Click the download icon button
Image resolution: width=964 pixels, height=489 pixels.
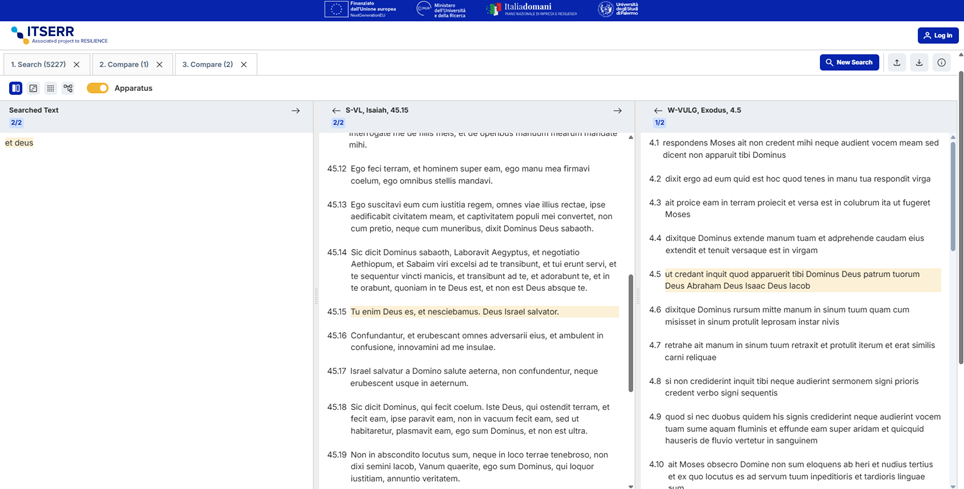point(919,63)
